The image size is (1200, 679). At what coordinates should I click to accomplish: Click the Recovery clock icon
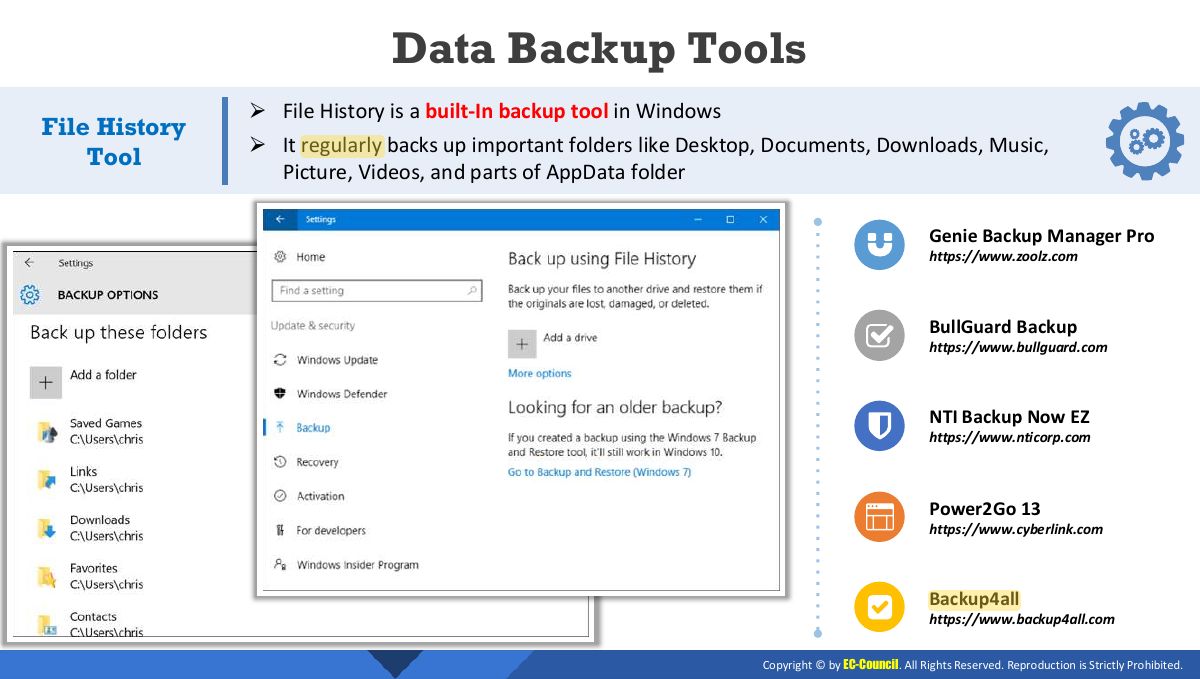280,462
